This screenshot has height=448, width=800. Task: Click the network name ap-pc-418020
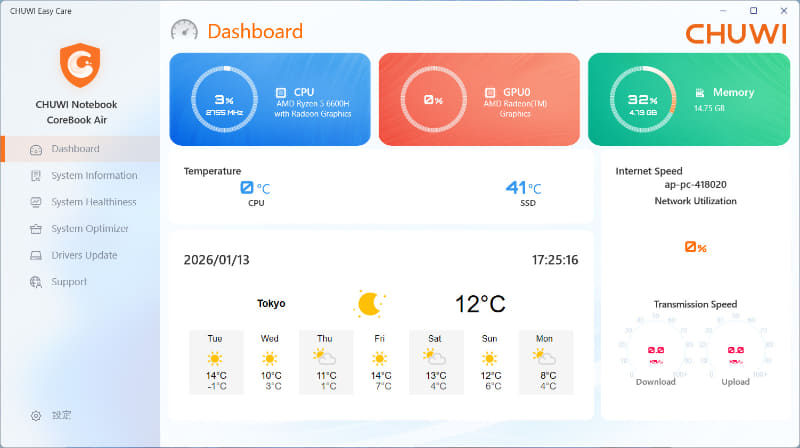click(x=695, y=185)
